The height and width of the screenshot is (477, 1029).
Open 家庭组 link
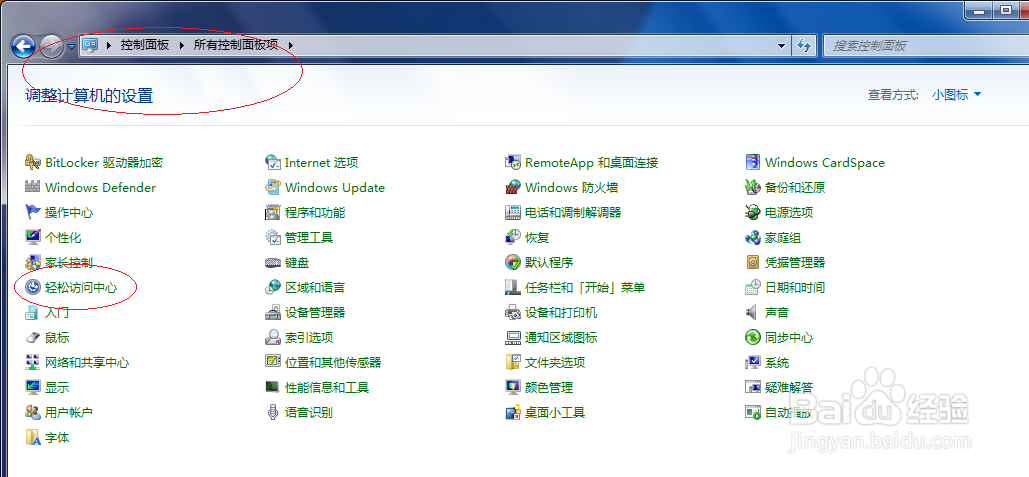783,238
